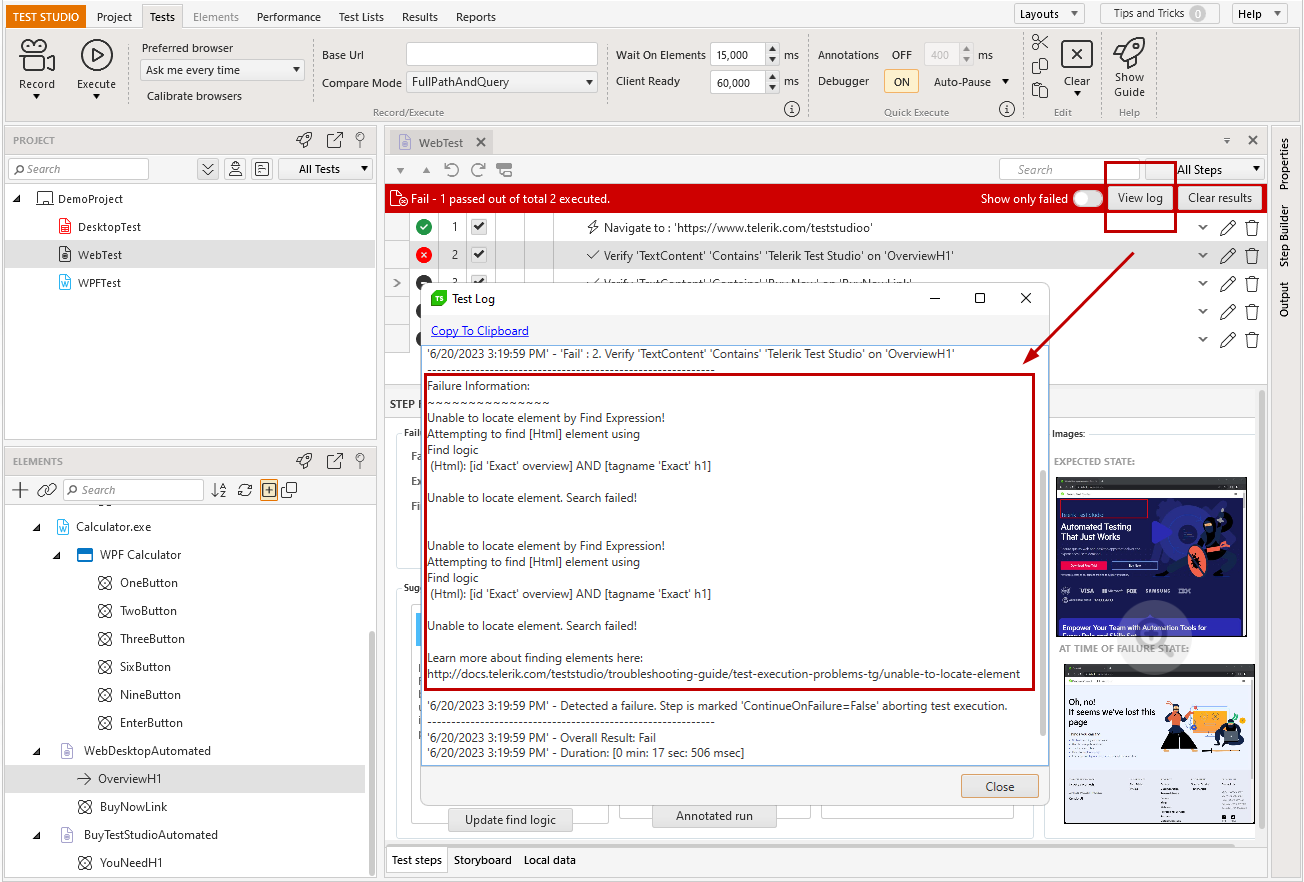The image size is (1304, 882).
Task: Sort elements alphabetically with A-Z icon
Action: (x=219, y=490)
